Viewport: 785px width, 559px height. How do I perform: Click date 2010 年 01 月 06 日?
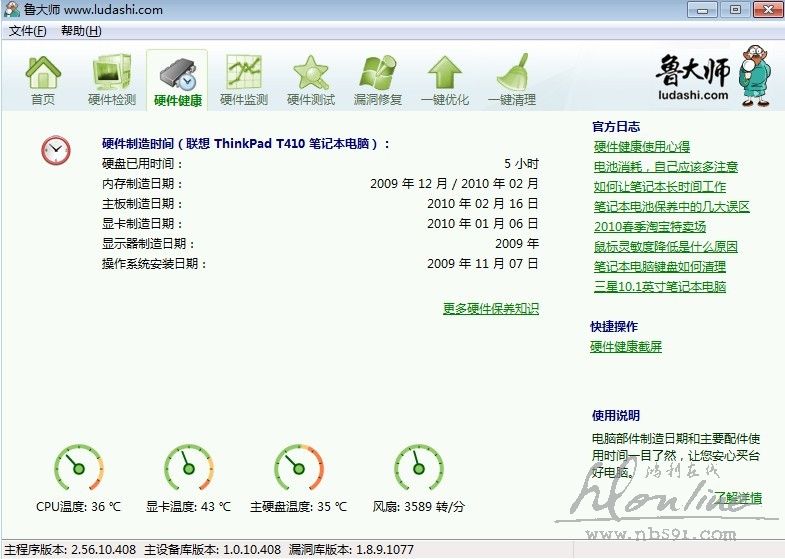[483, 224]
